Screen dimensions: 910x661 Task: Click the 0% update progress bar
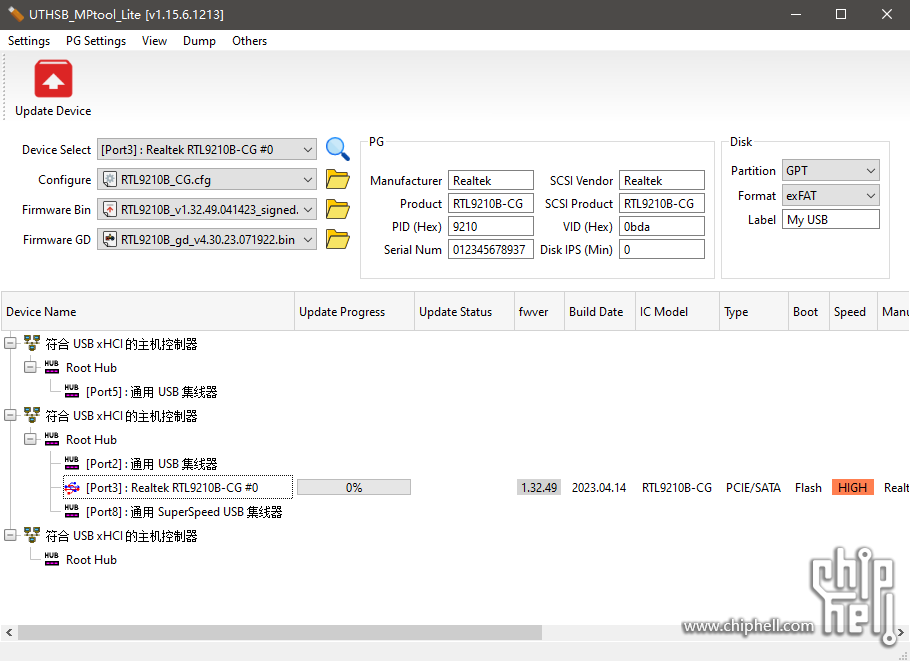tap(354, 487)
